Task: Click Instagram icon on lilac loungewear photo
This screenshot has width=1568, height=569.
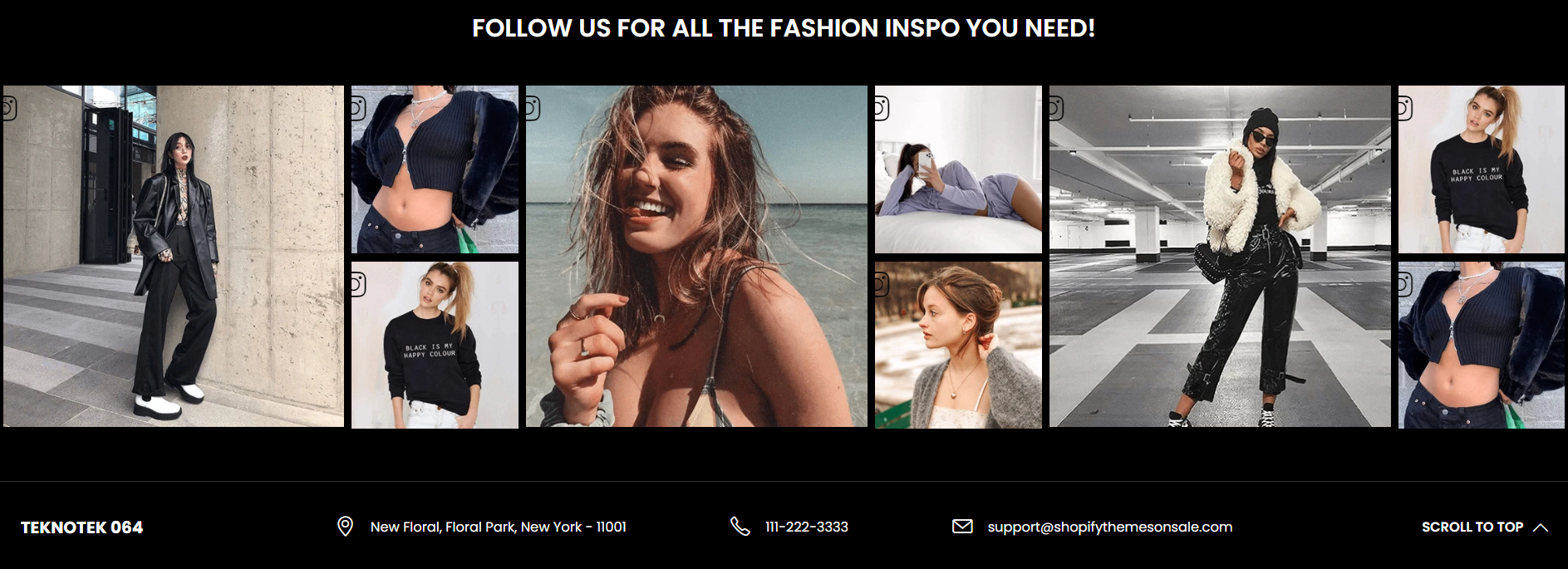Action: (882, 109)
